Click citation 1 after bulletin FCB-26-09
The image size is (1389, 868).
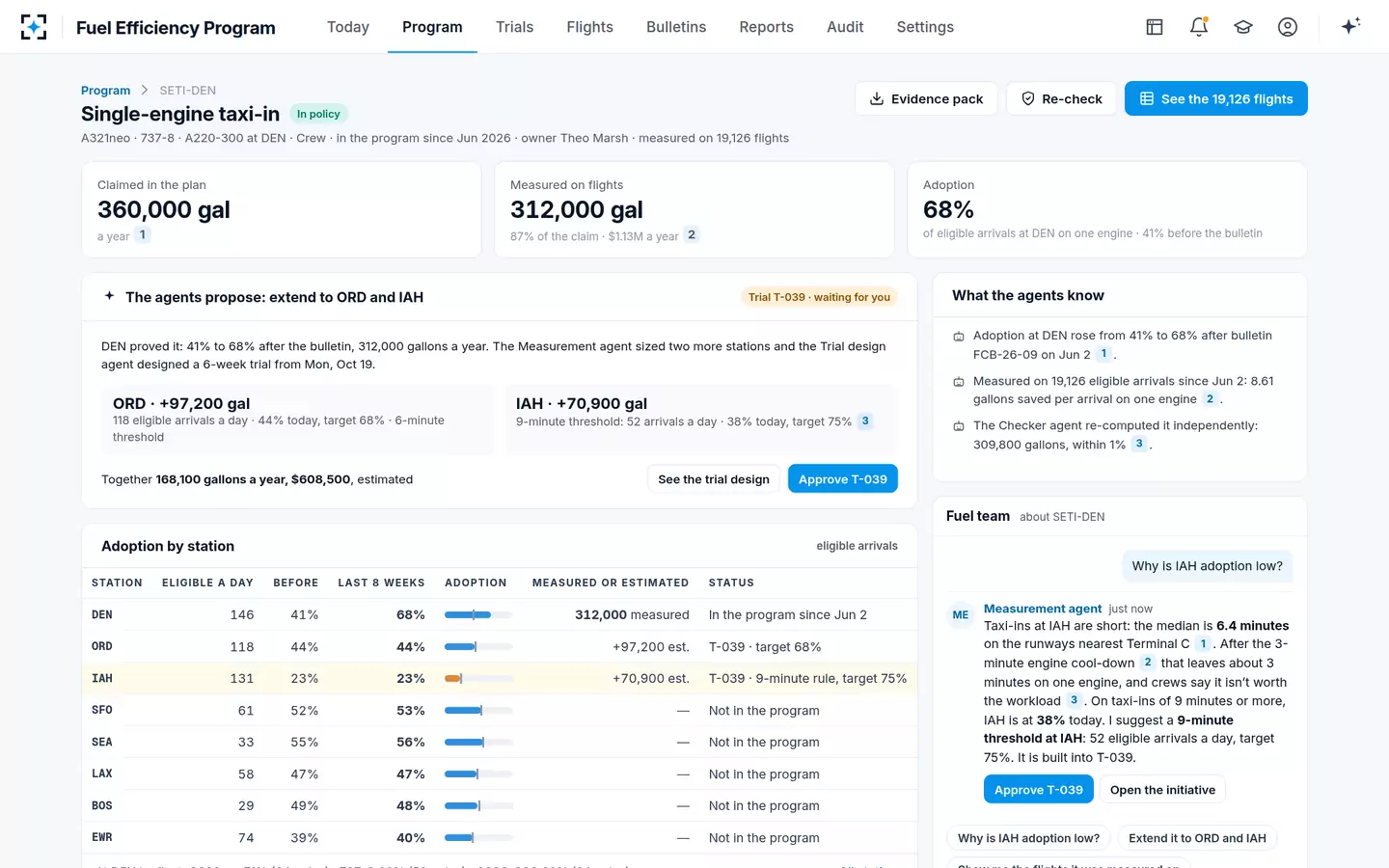(1103, 354)
